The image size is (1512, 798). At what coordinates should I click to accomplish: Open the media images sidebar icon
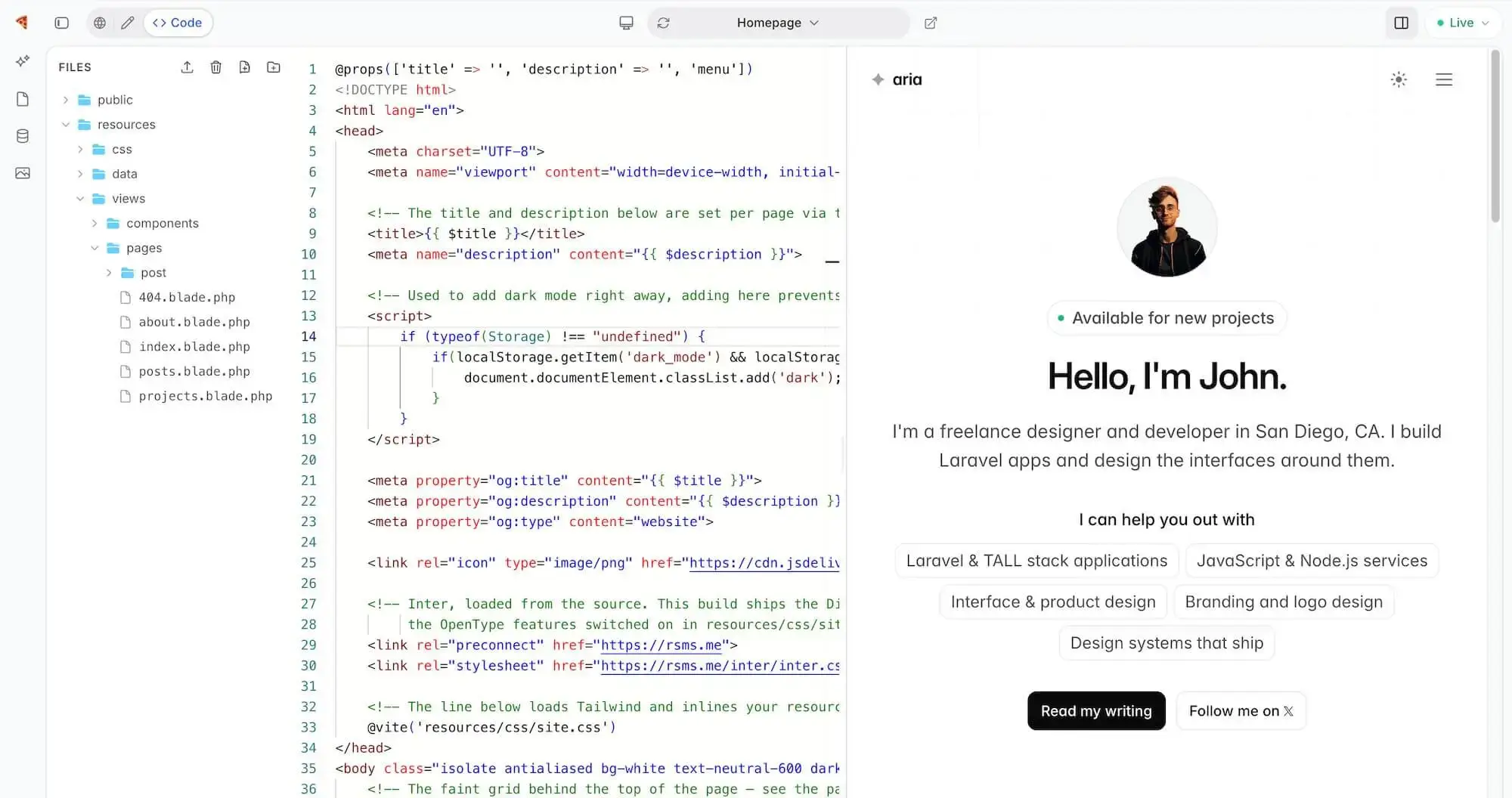(x=23, y=173)
